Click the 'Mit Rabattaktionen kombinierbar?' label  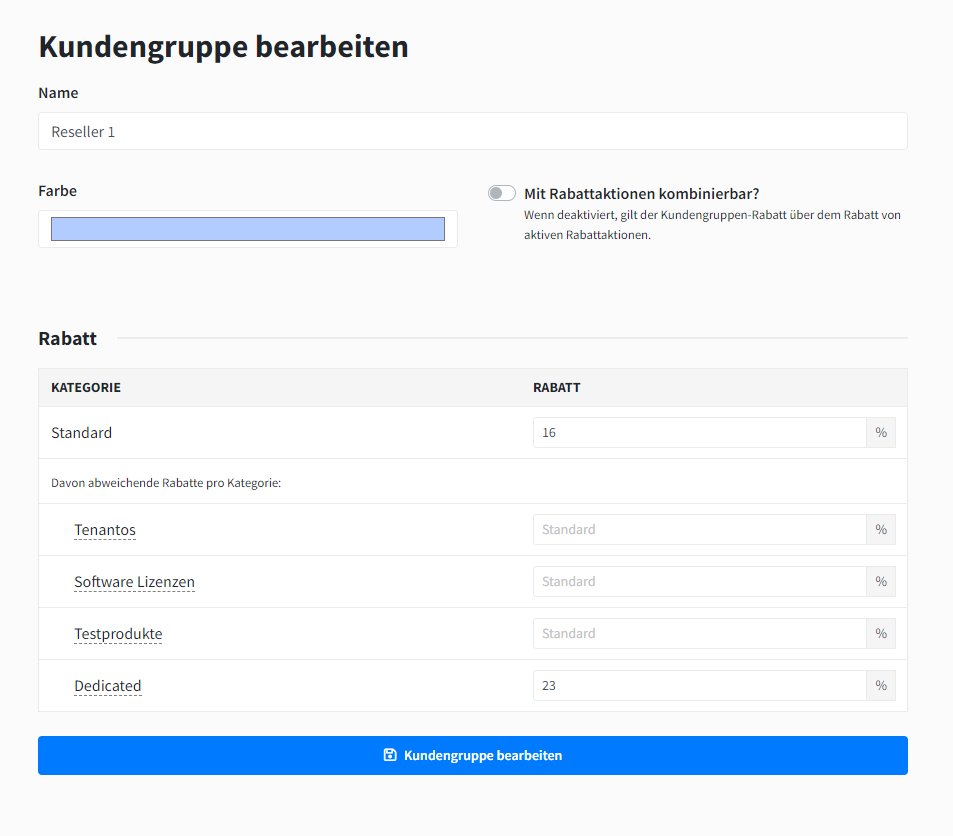(x=641, y=194)
